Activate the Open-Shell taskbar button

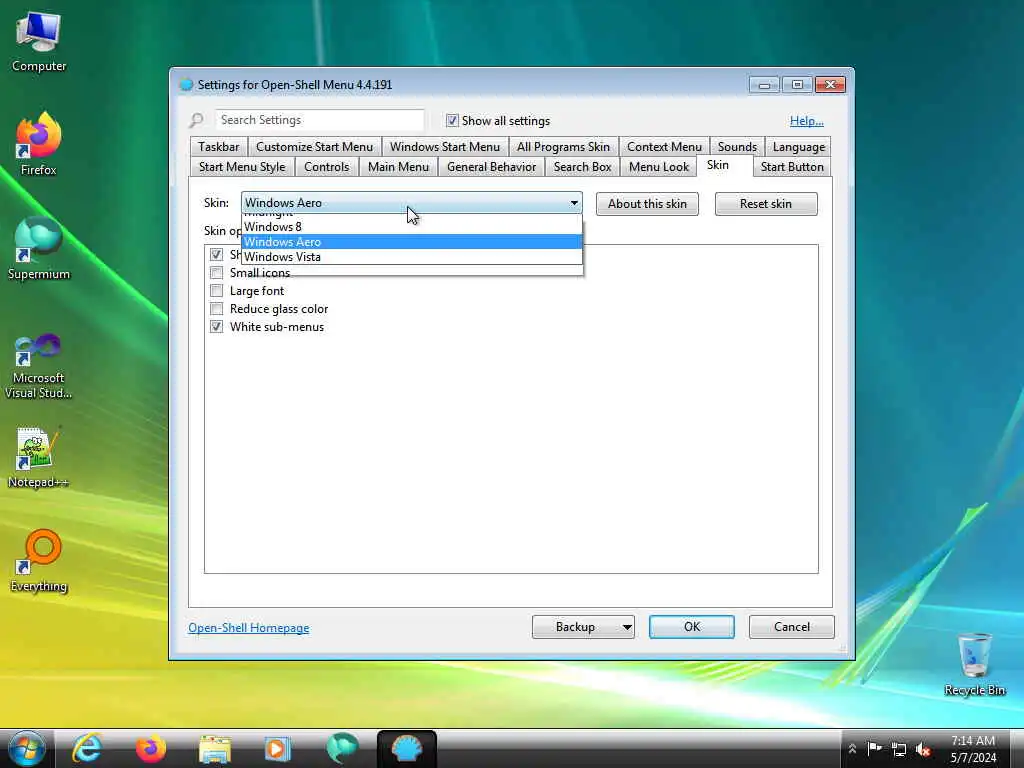[406, 748]
